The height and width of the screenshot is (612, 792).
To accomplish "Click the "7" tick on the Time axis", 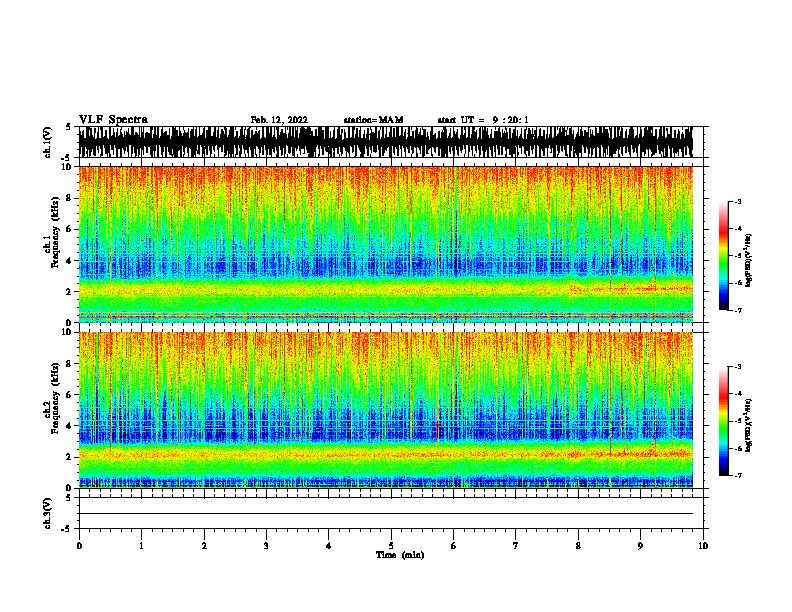I will click(516, 546).
